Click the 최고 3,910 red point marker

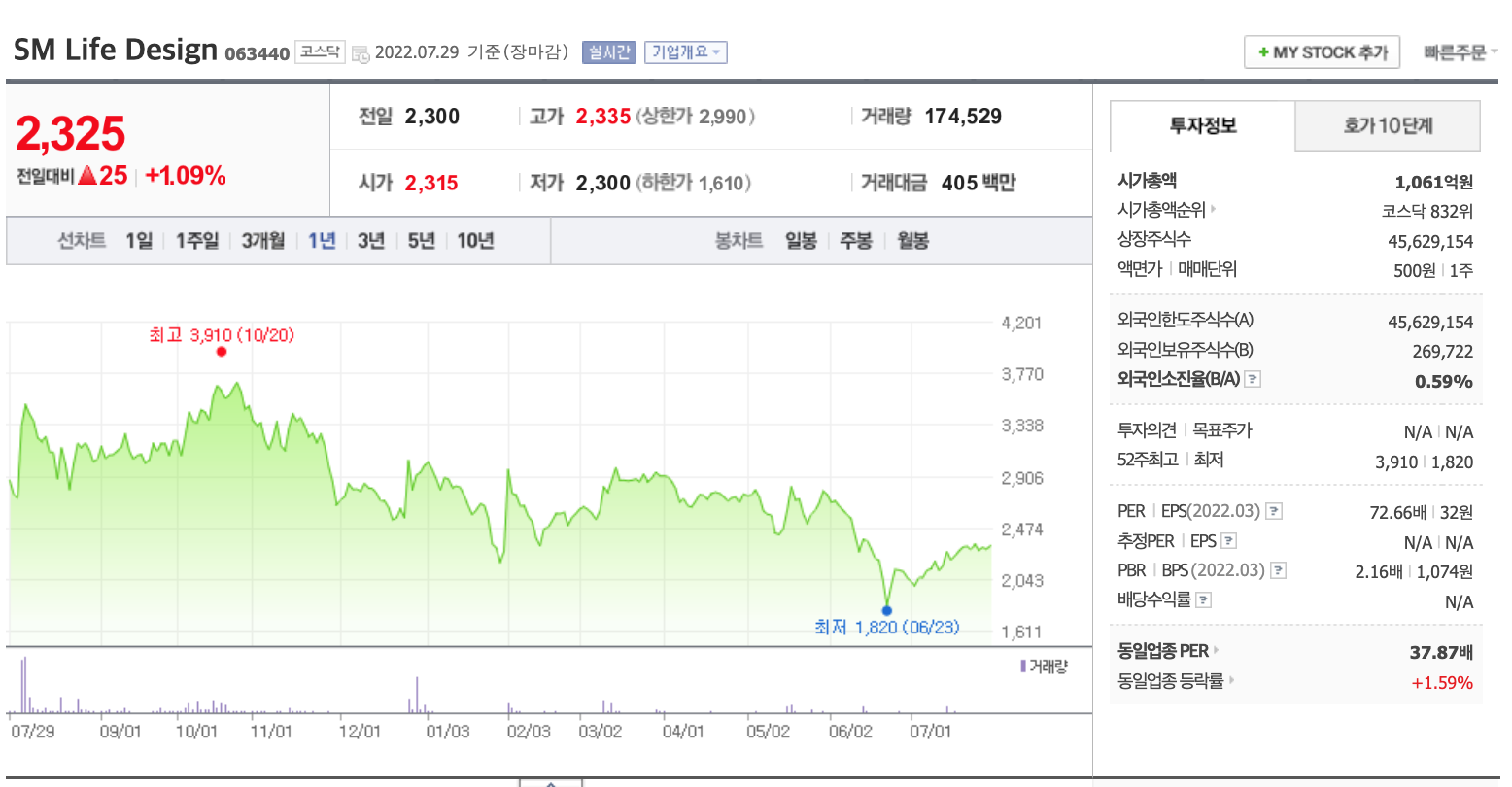click(x=222, y=352)
